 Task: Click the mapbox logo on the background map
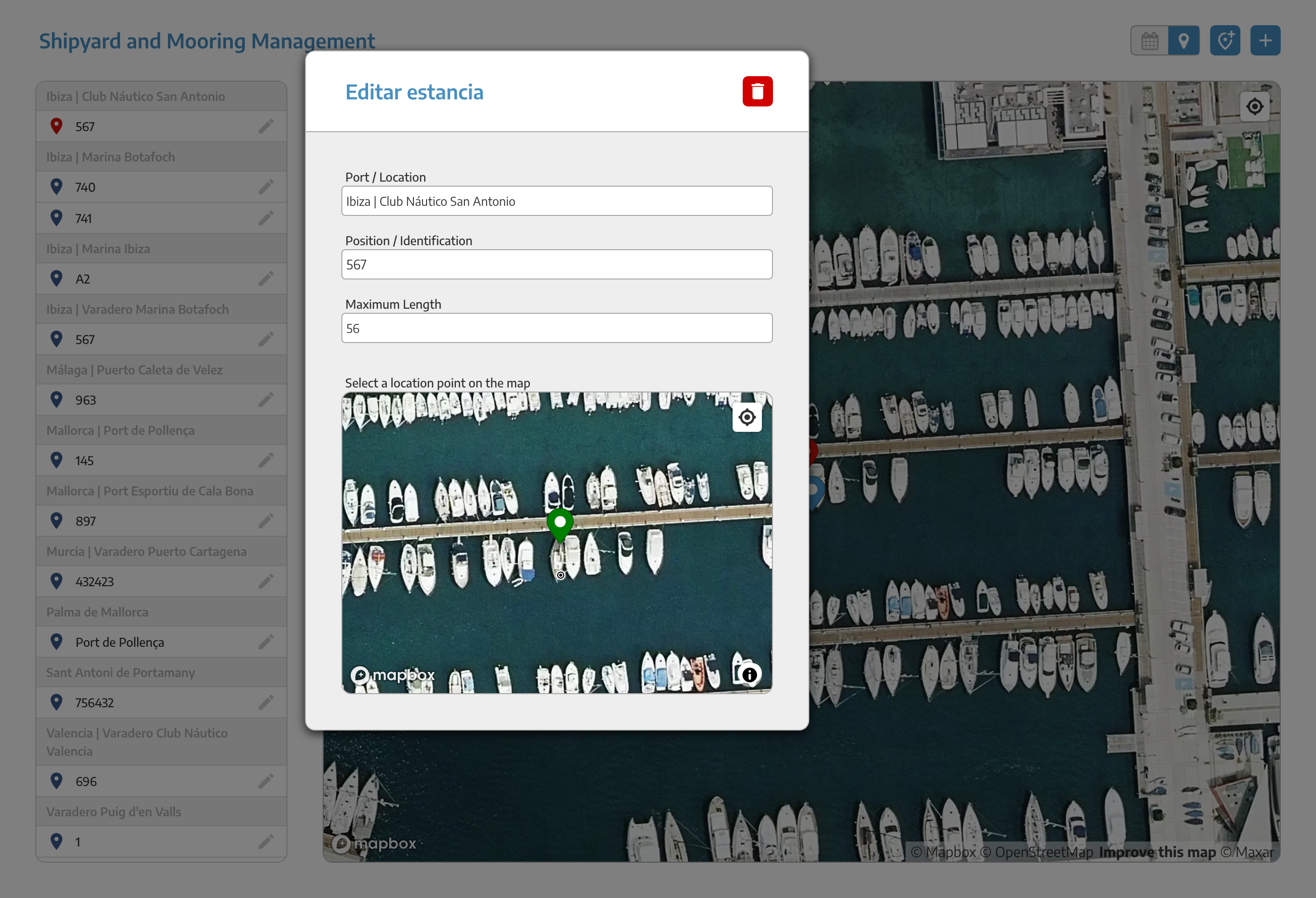[374, 844]
